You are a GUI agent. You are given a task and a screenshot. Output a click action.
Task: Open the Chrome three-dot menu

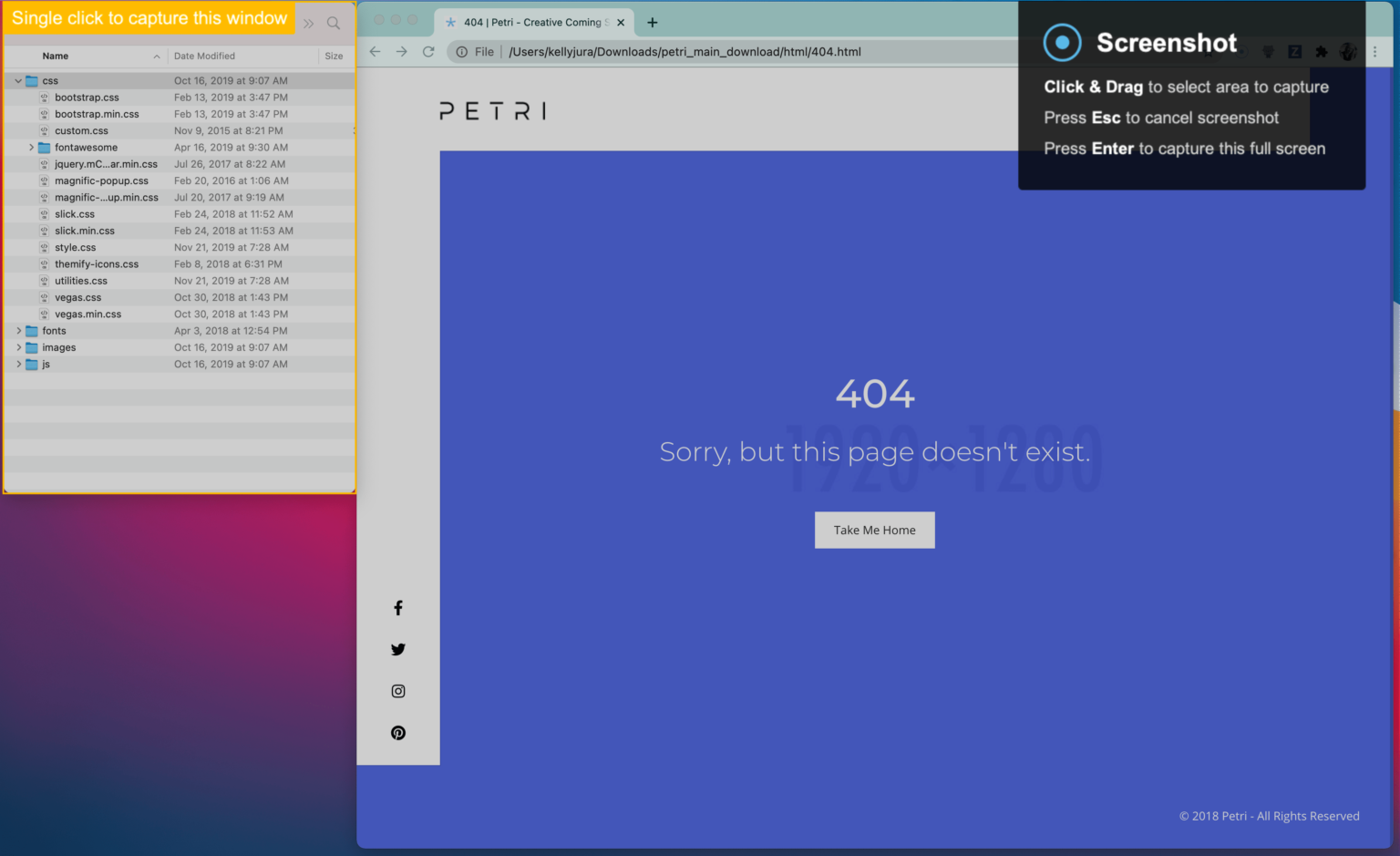[1375, 52]
